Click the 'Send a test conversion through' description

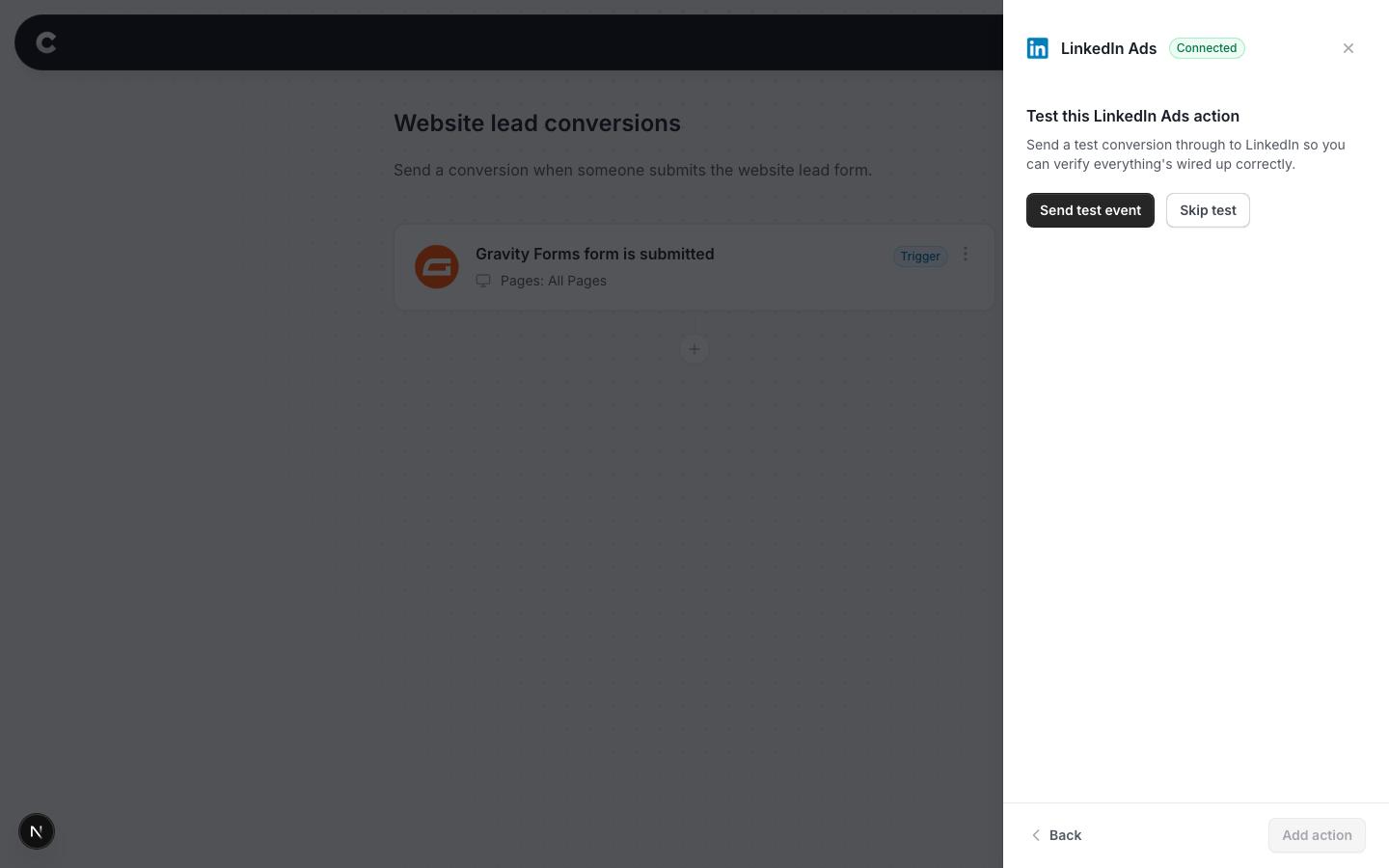(1185, 154)
